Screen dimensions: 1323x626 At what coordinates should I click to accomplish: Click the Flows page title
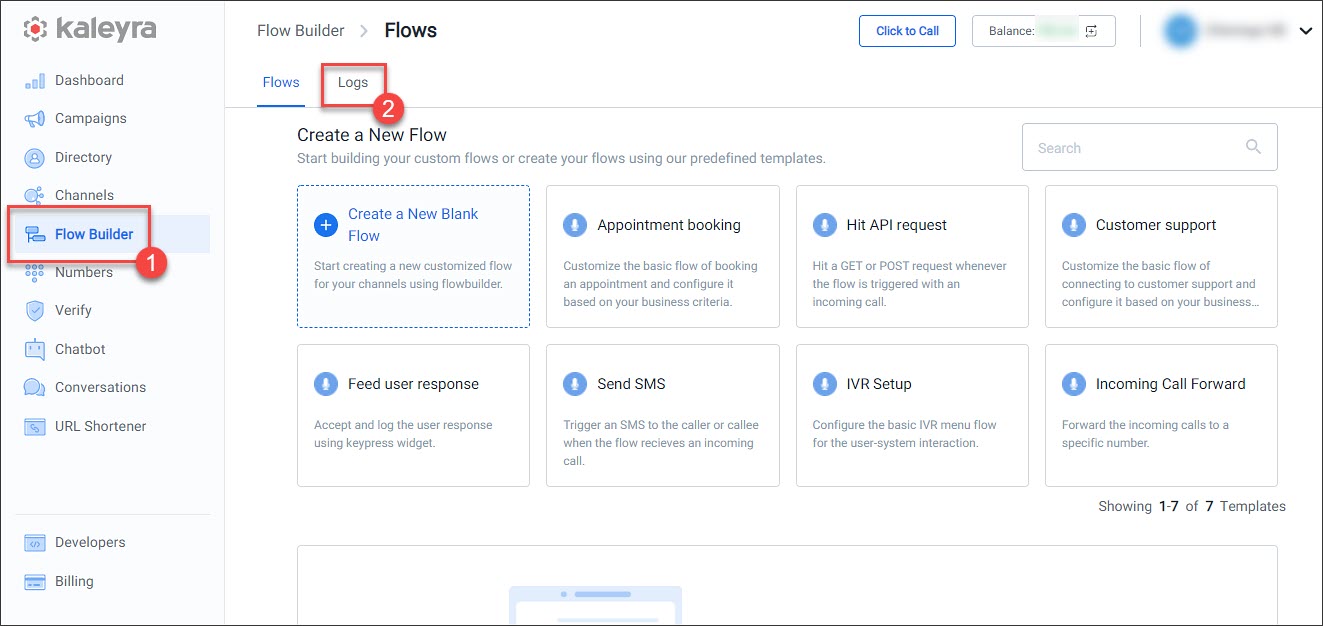pyautogui.click(x=411, y=30)
